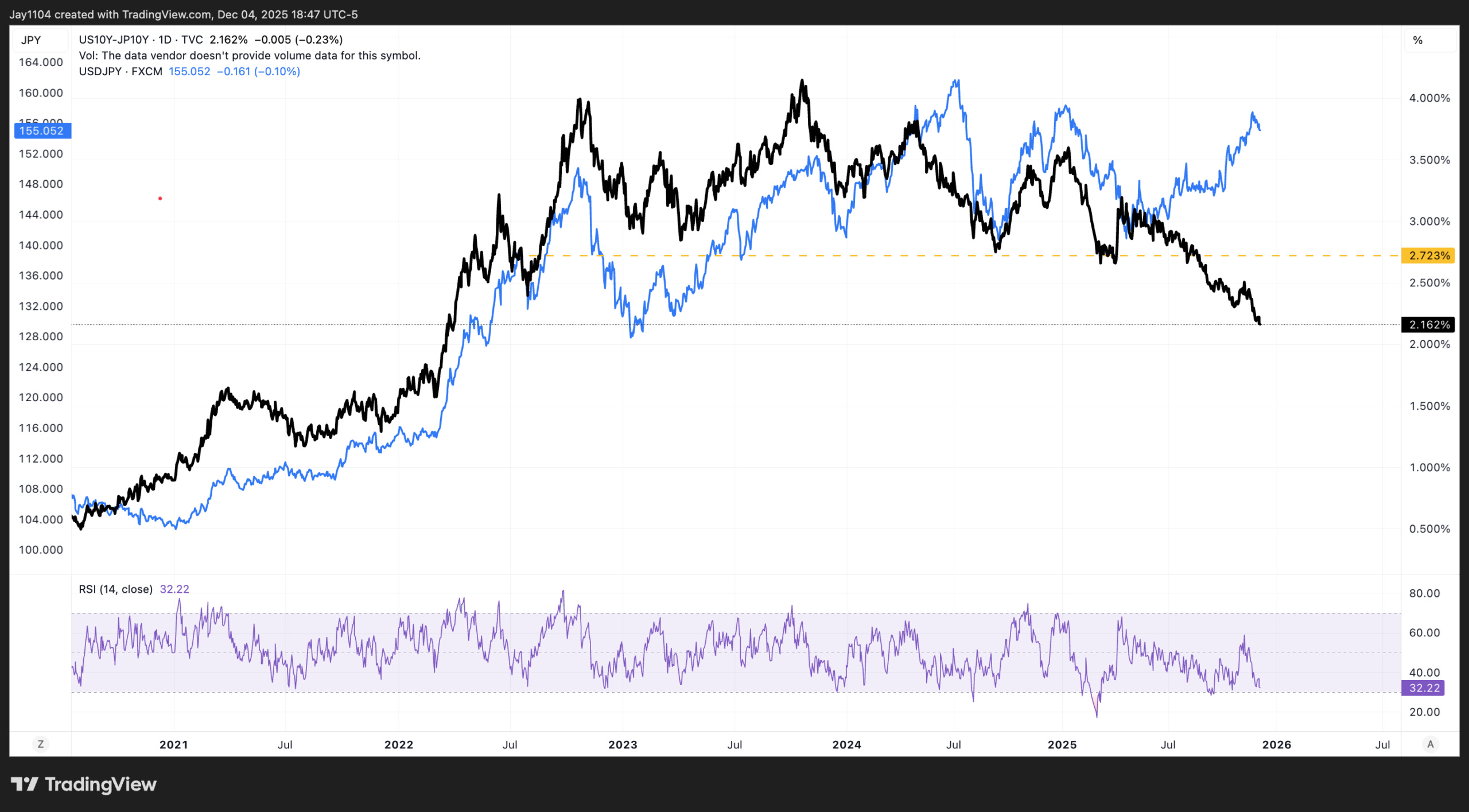Click the yellow 2.723% price line label

[x=1429, y=256]
